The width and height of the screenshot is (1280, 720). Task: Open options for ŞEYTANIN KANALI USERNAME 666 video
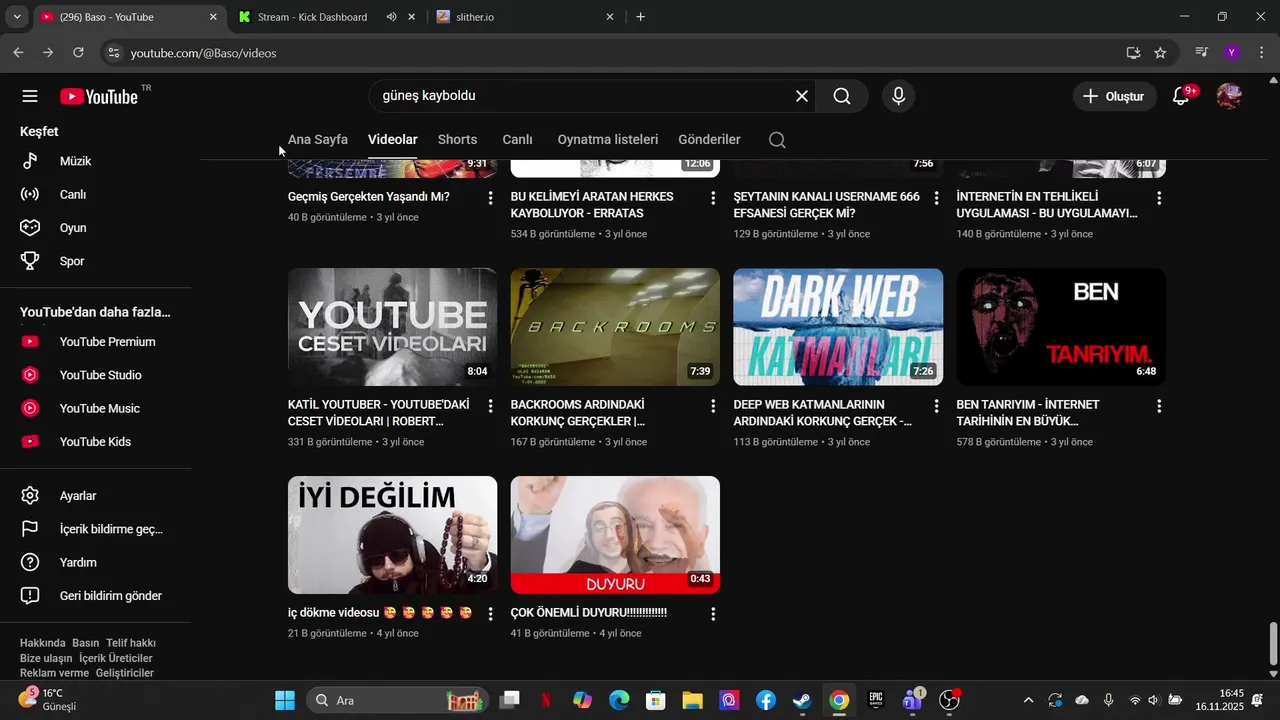pyautogui.click(x=936, y=198)
